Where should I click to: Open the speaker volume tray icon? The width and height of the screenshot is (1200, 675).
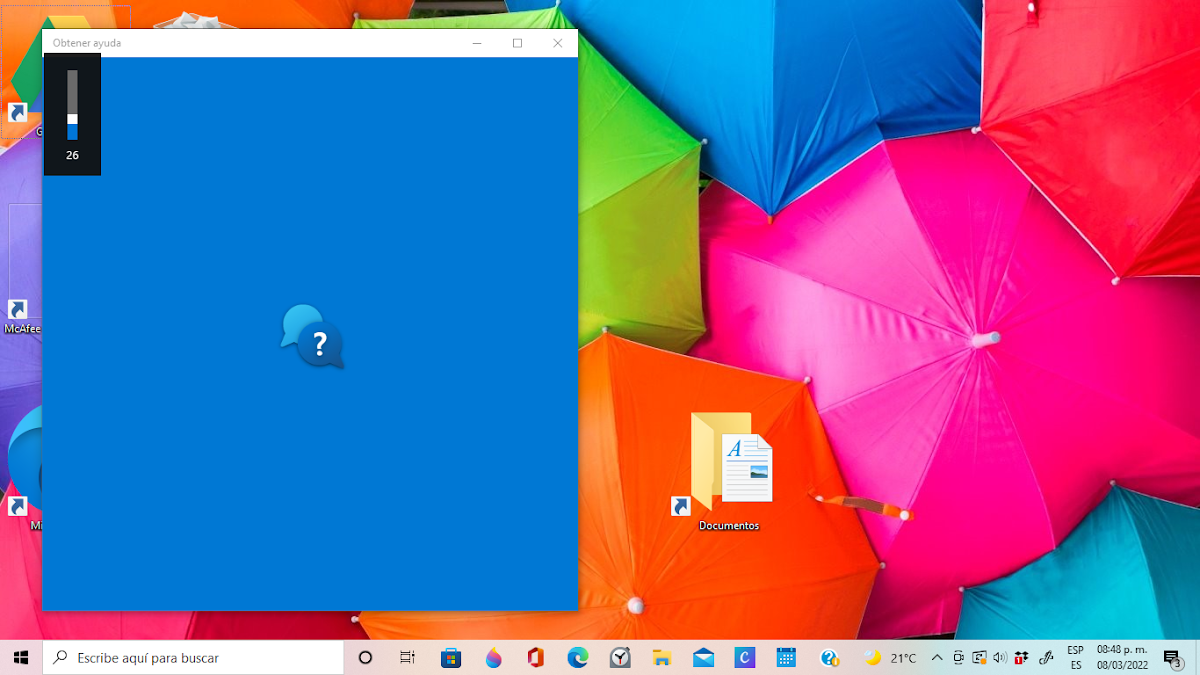coord(1000,657)
